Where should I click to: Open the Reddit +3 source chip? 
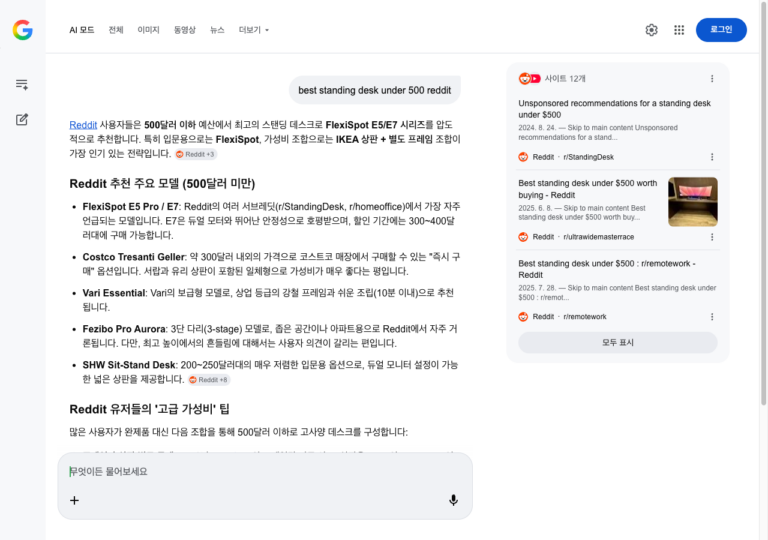(195, 154)
